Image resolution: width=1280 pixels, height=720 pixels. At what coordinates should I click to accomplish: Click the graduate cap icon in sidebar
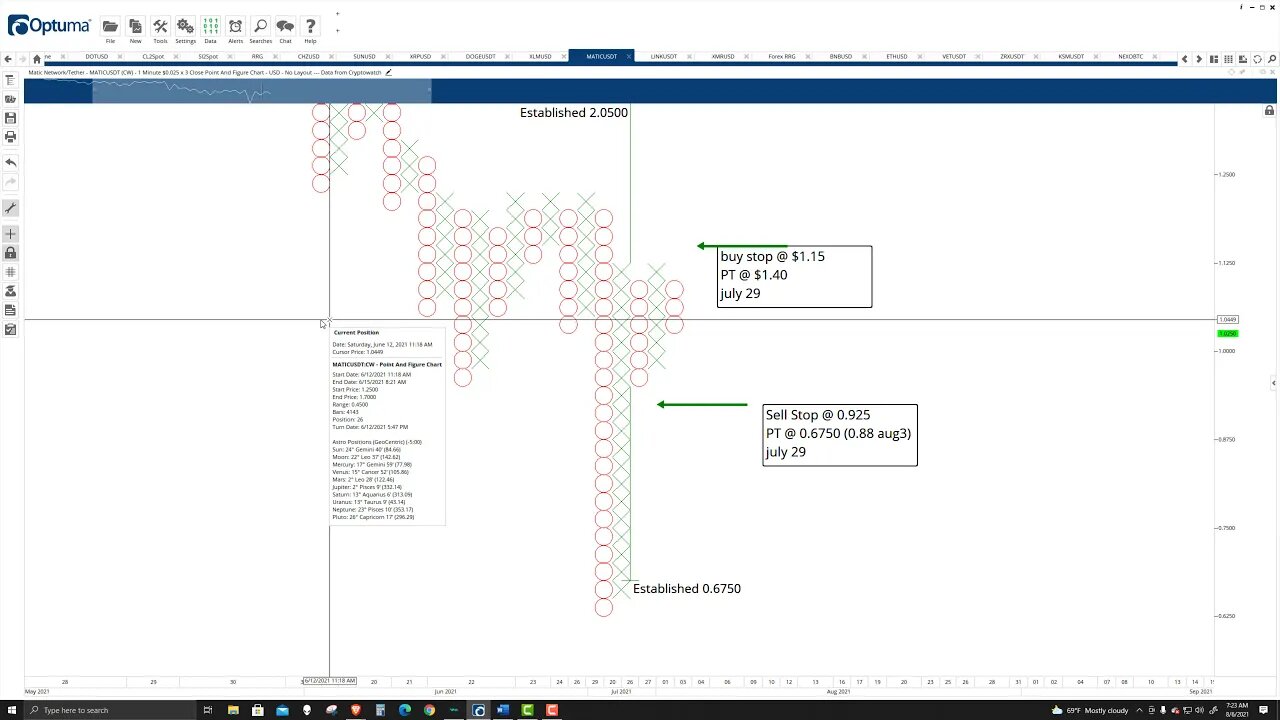(x=11, y=291)
